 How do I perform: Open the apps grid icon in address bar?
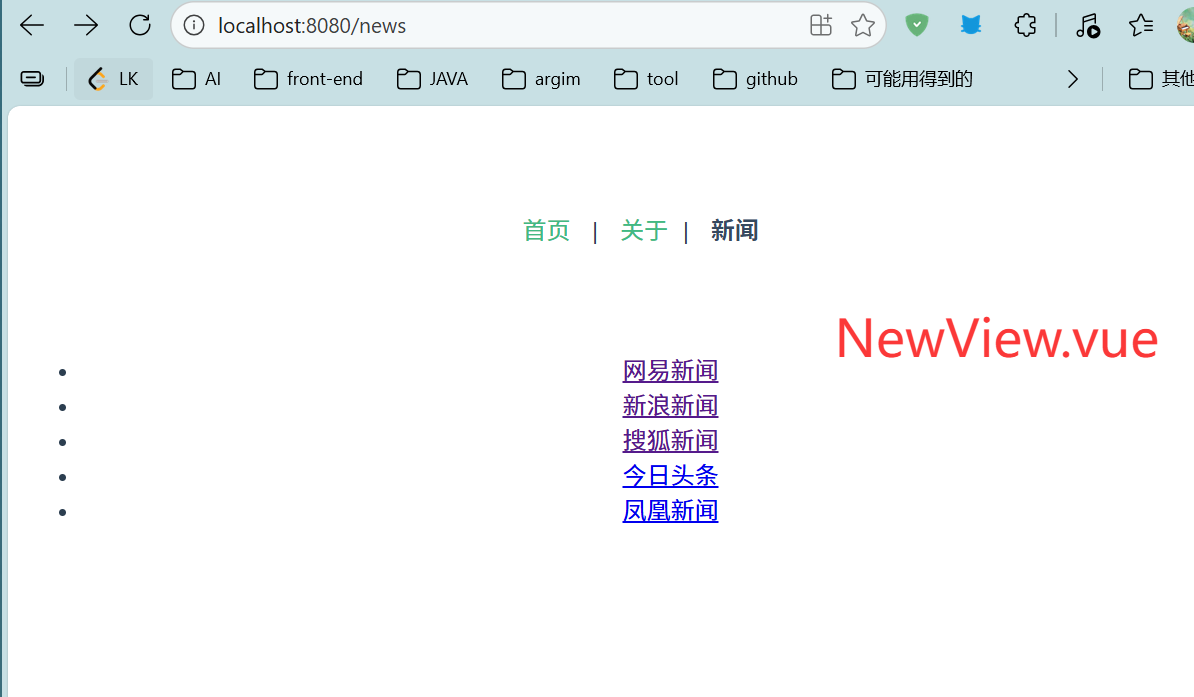[821, 26]
